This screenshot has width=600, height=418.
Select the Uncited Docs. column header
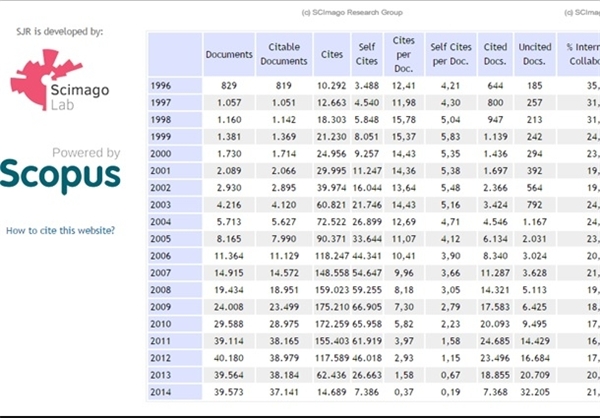(535, 54)
